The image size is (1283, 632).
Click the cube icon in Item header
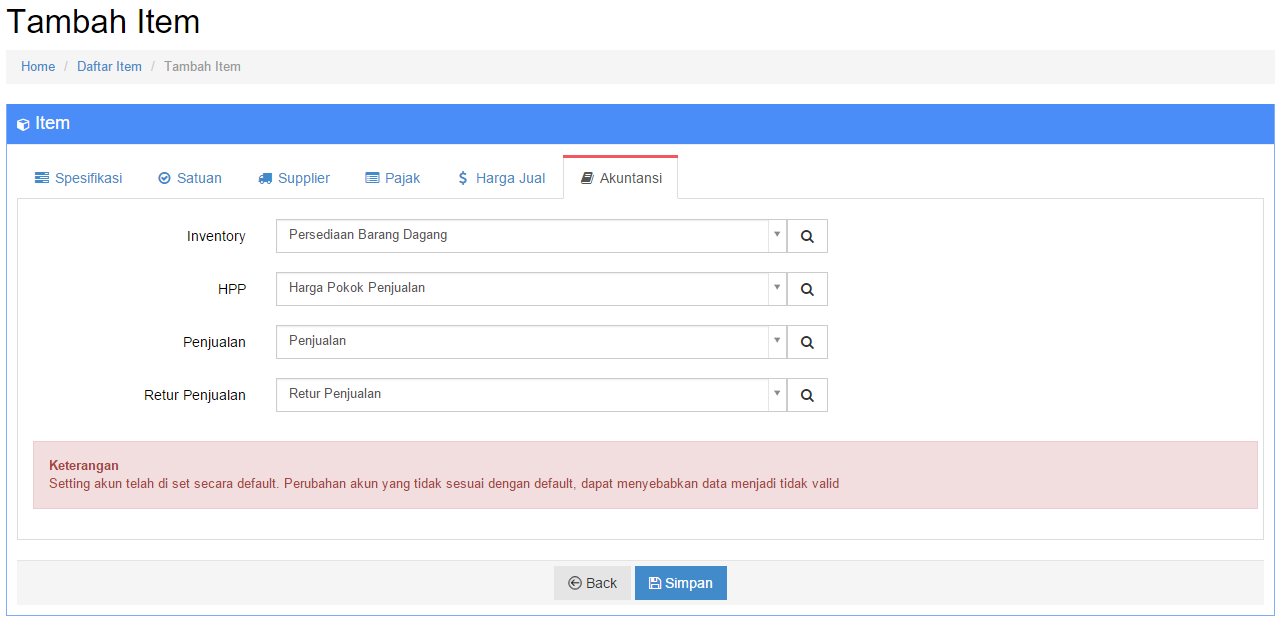click(x=23, y=125)
